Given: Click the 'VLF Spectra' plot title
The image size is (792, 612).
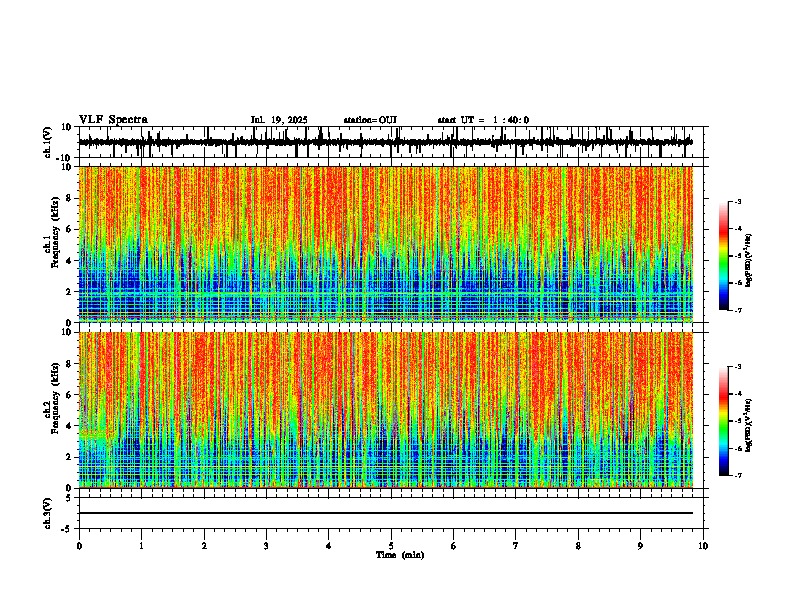Looking at the screenshot, I should click(114, 120).
